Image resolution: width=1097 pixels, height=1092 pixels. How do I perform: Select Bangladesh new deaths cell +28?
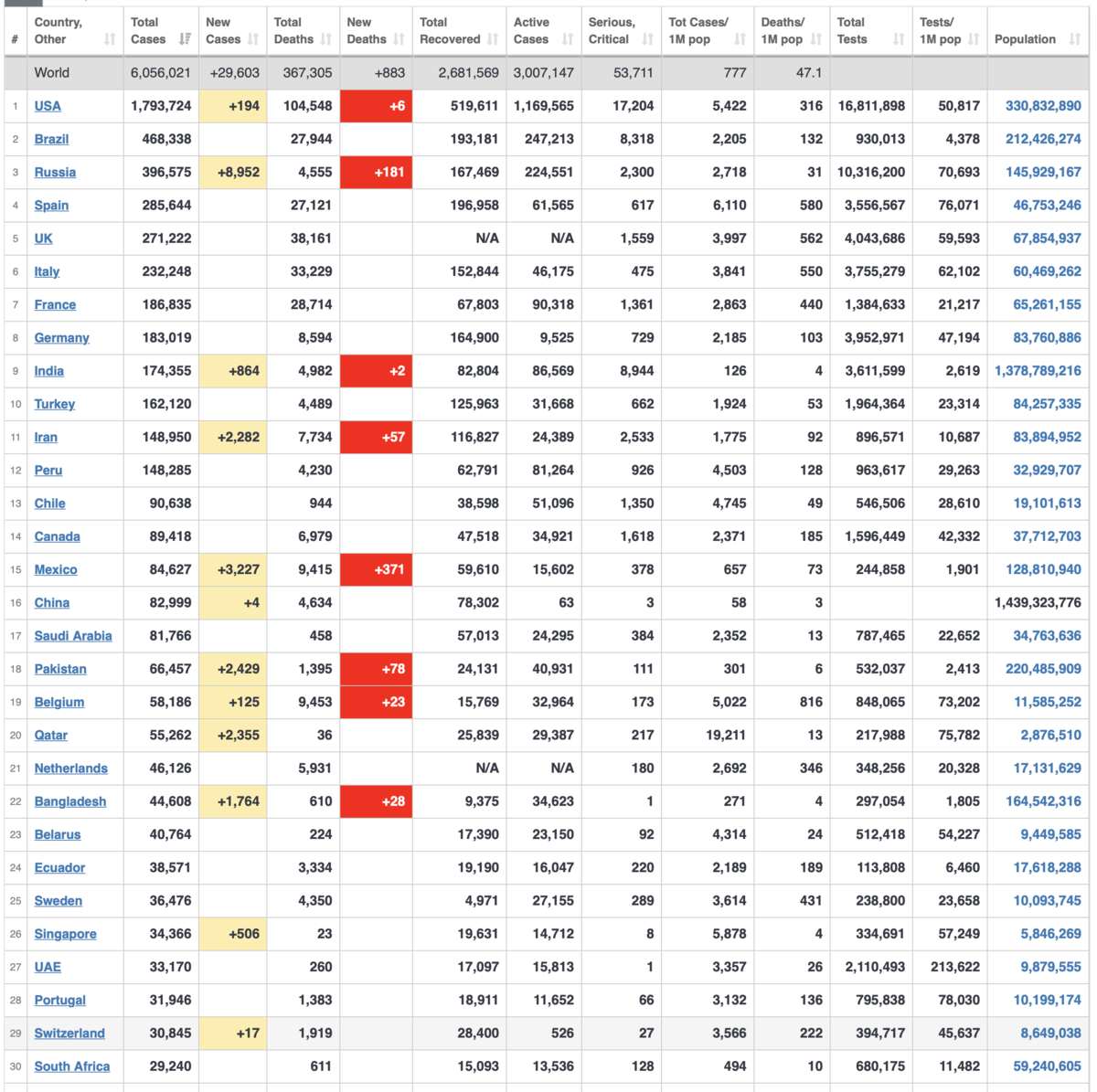[x=376, y=801]
